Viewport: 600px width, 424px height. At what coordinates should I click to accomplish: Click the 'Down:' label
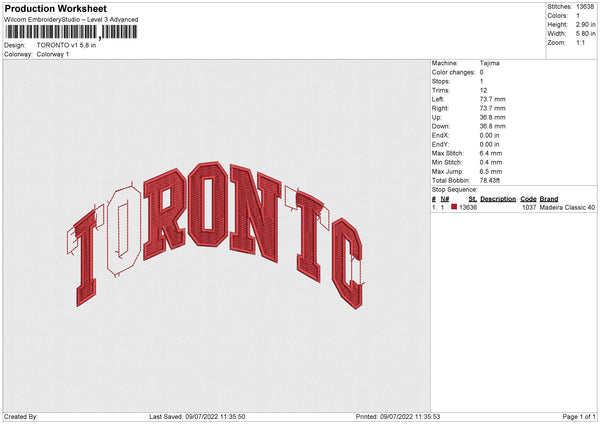(x=440, y=126)
